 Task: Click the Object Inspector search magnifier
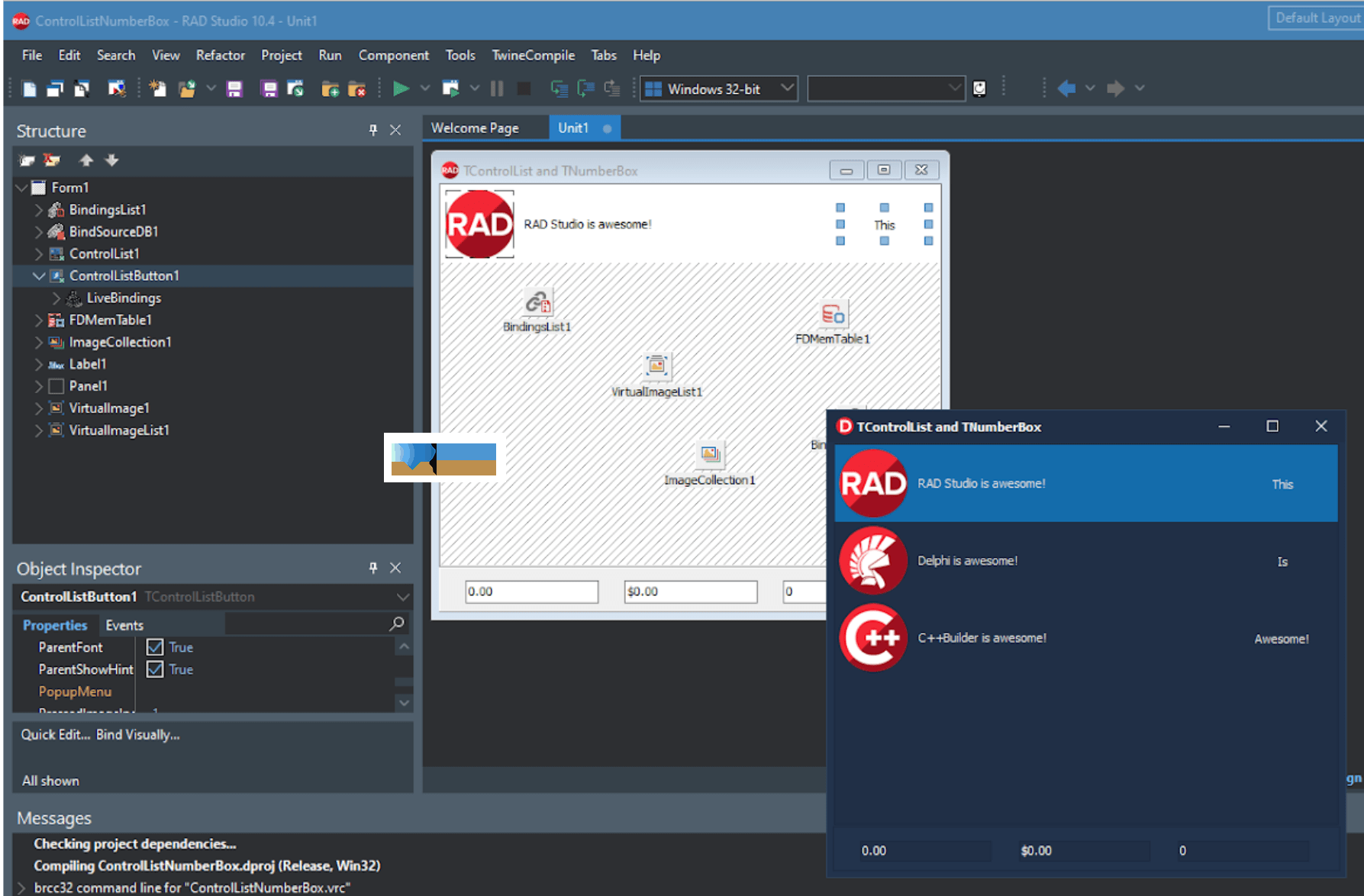(x=397, y=624)
